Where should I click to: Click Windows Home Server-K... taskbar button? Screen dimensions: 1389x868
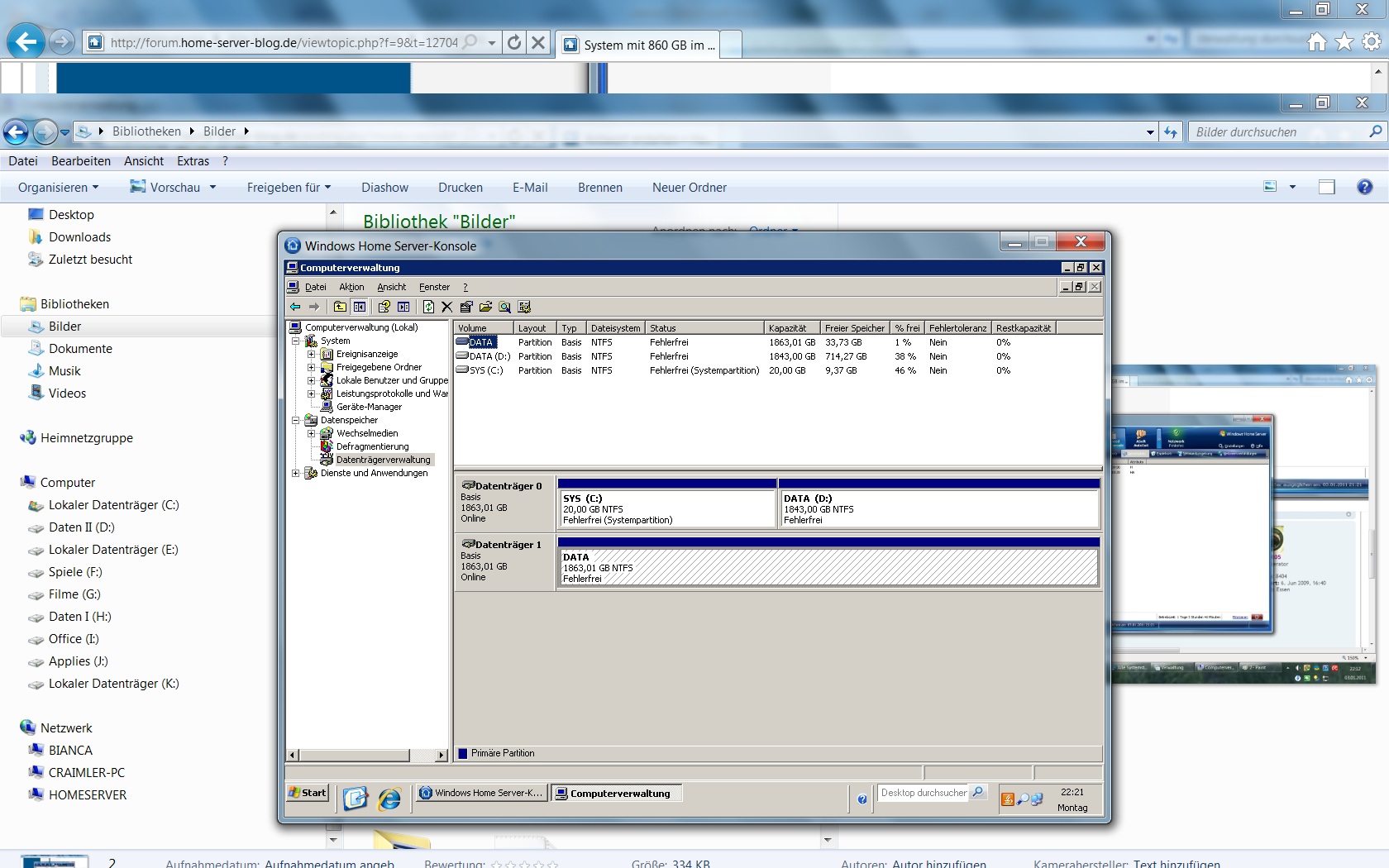pos(481,793)
